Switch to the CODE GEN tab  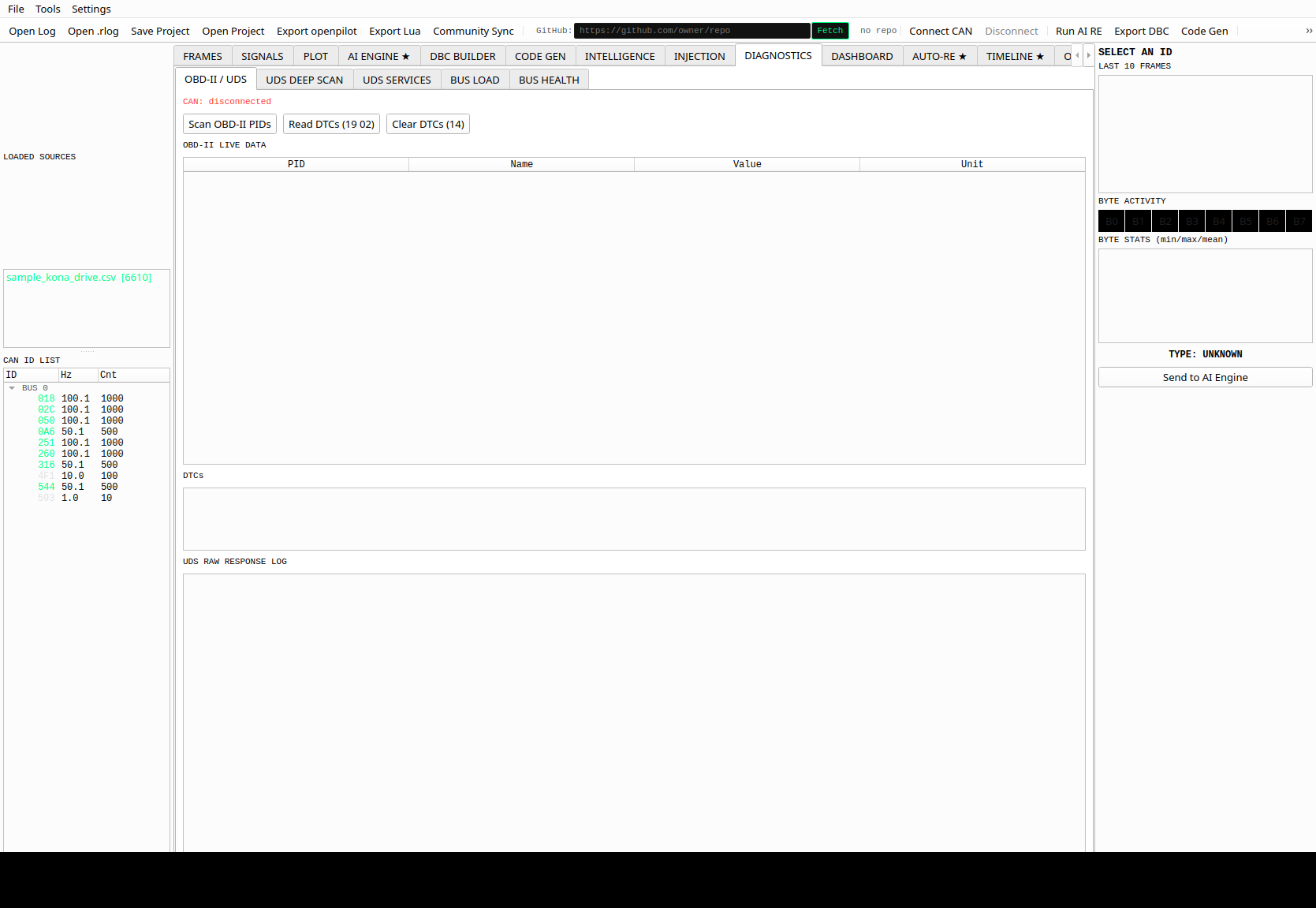pyautogui.click(x=540, y=56)
